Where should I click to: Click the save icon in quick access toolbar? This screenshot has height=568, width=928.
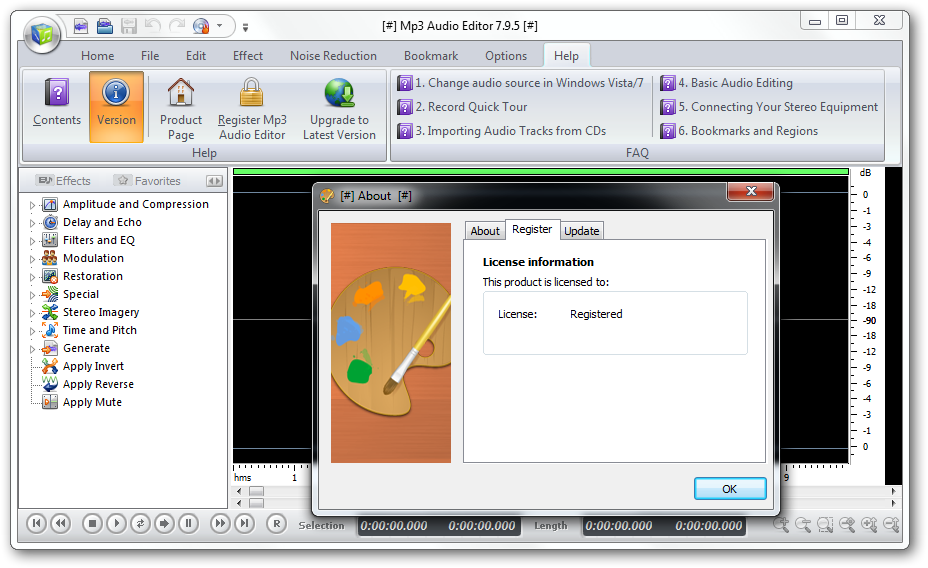click(128, 25)
